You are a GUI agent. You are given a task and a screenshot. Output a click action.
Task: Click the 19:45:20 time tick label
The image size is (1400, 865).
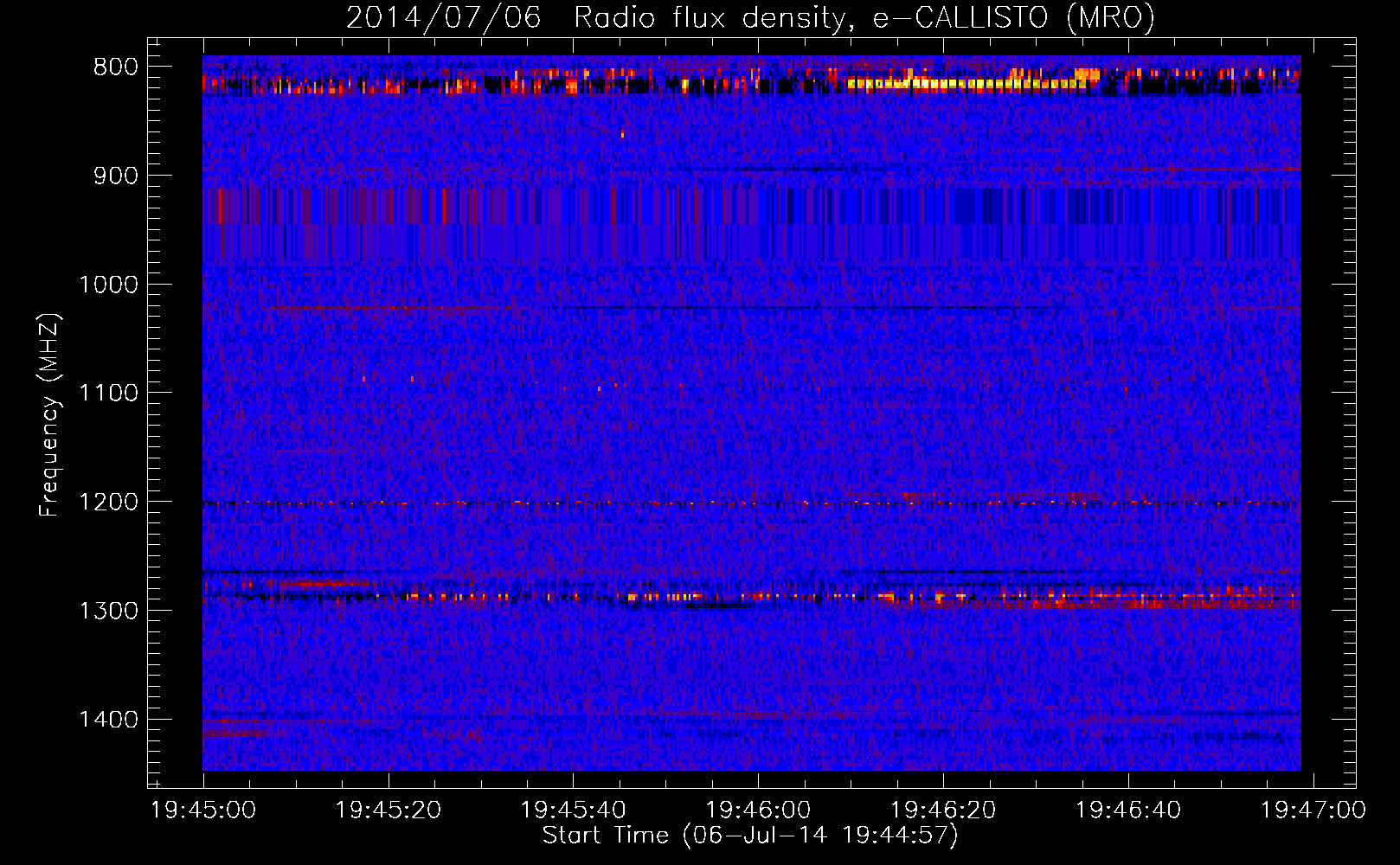pyautogui.click(x=389, y=811)
